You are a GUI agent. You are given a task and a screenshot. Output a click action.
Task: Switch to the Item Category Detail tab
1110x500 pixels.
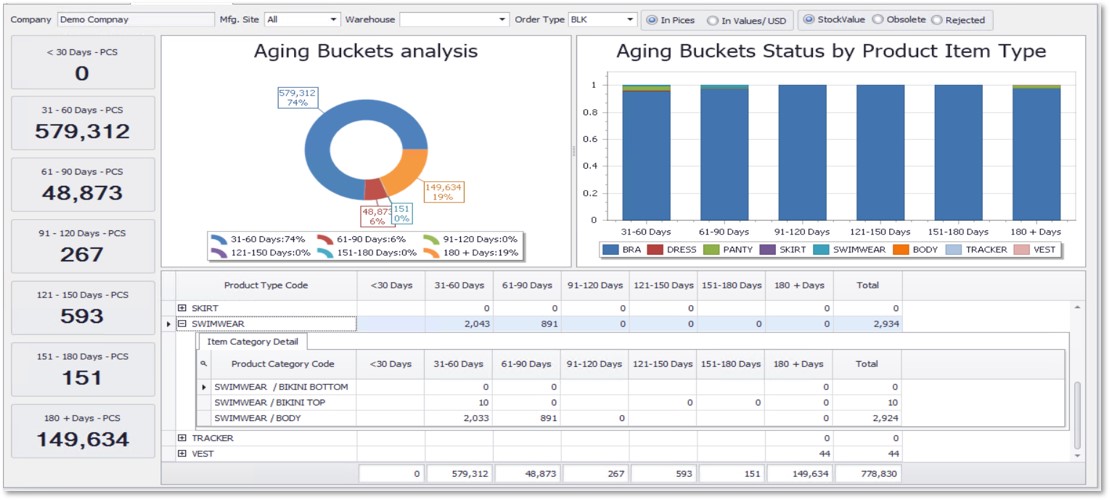point(244,342)
